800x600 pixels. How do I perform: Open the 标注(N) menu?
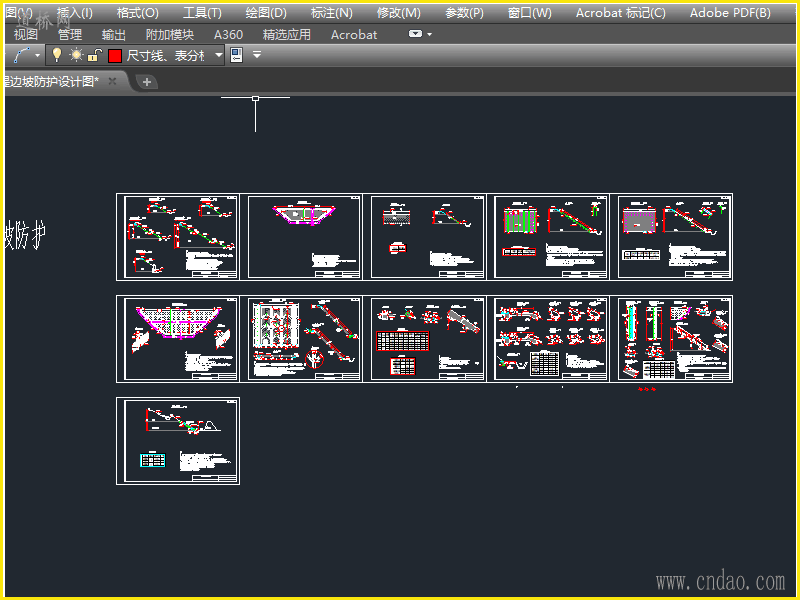point(331,13)
